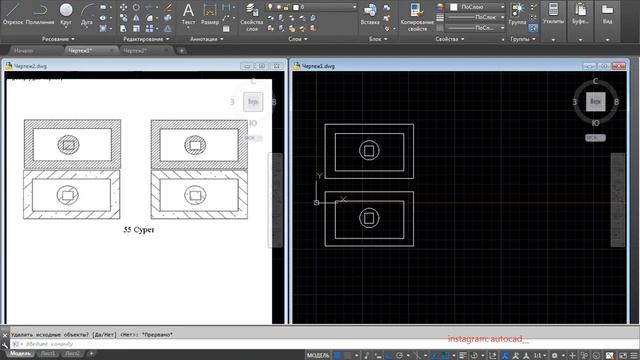Add a new layout tab
The height and width of the screenshot is (360, 640).
[91, 353]
